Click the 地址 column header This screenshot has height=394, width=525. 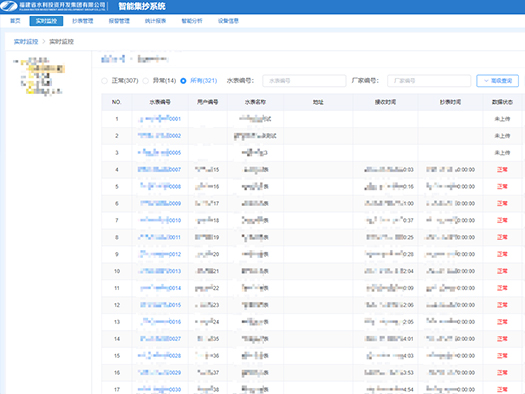tap(318, 102)
